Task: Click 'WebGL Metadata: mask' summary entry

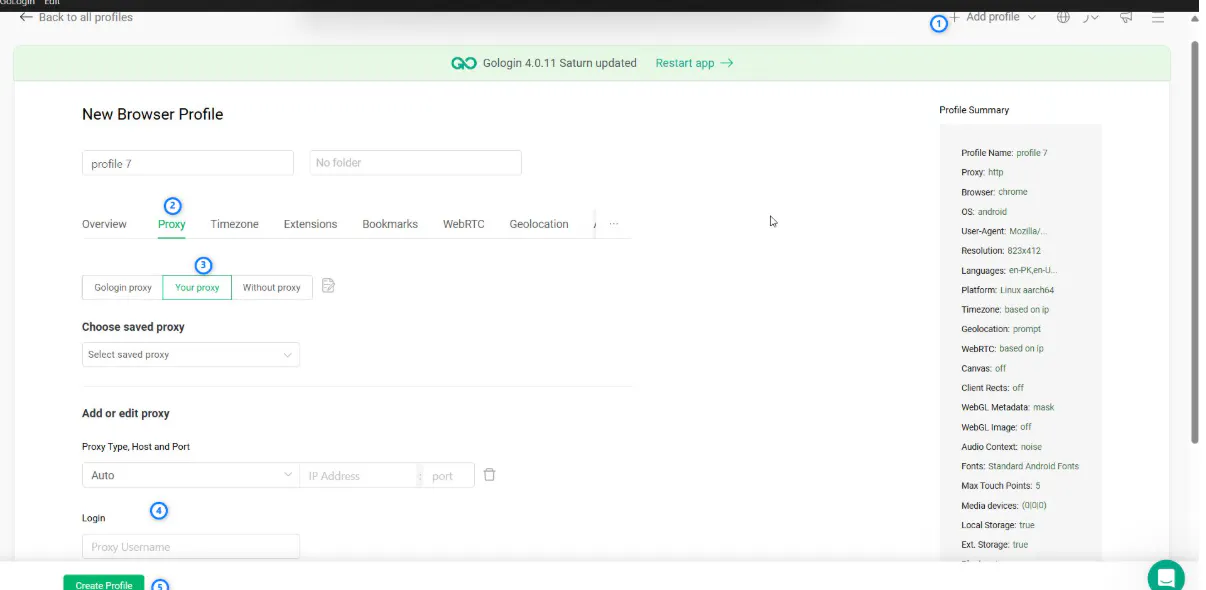Action: (1008, 407)
